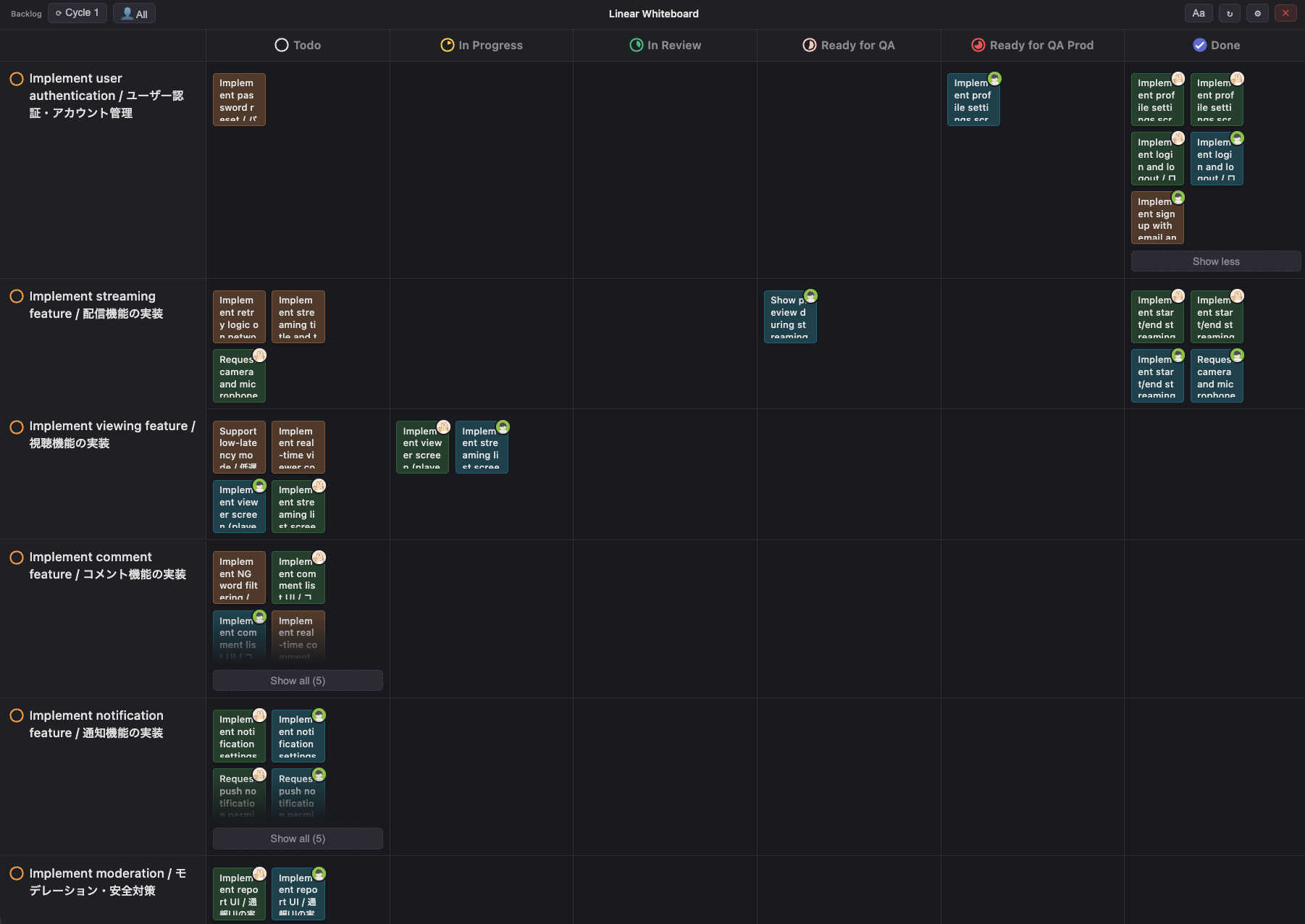This screenshot has height=924, width=1305.
Task: Toggle the All assignee filter
Action: click(x=135, y=14)
